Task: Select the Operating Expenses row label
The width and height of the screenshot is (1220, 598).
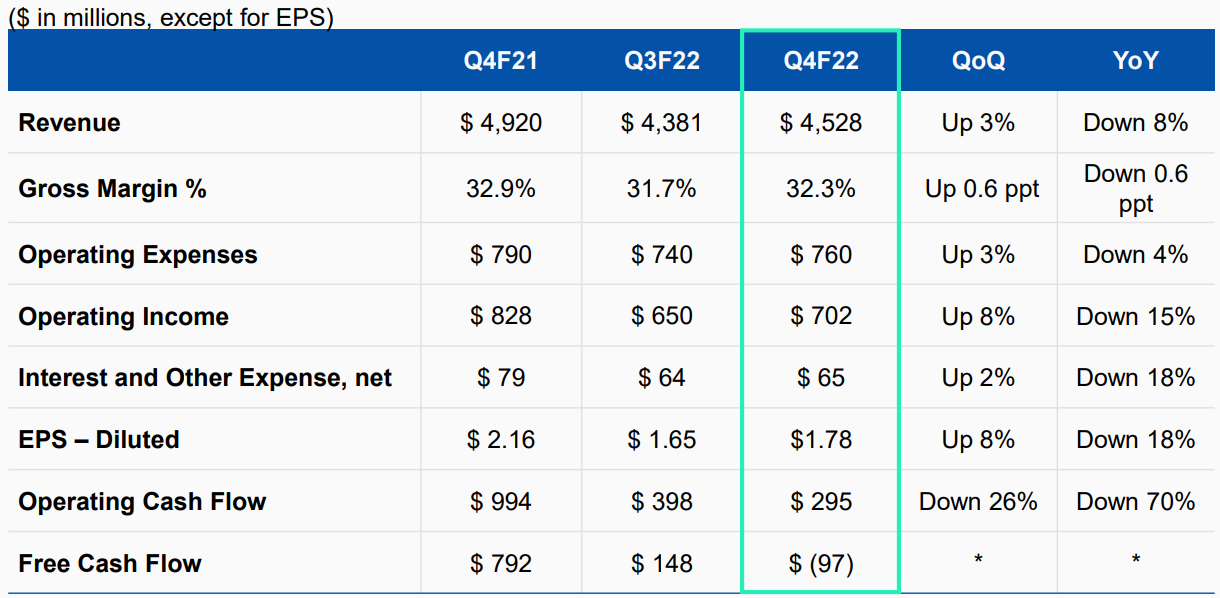Action: pos(138,255)
